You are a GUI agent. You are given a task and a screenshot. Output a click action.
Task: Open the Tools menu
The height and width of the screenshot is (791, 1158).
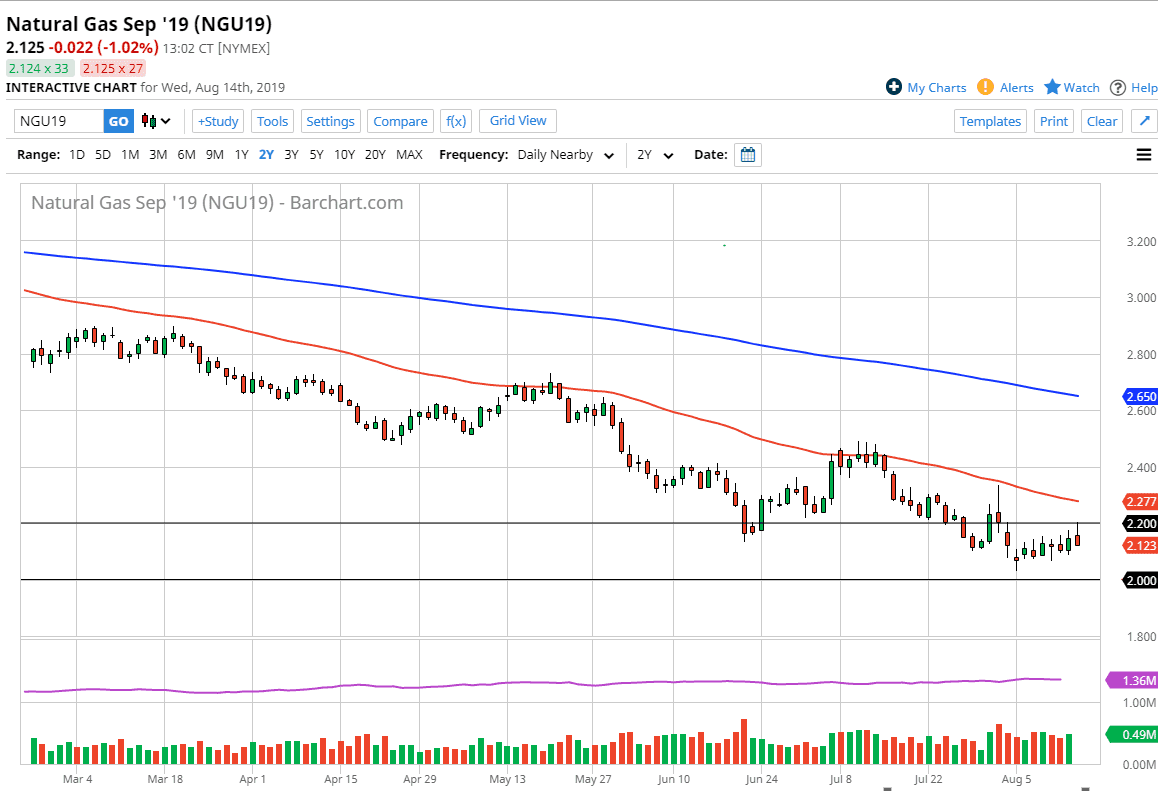click(x=272, y=121)
